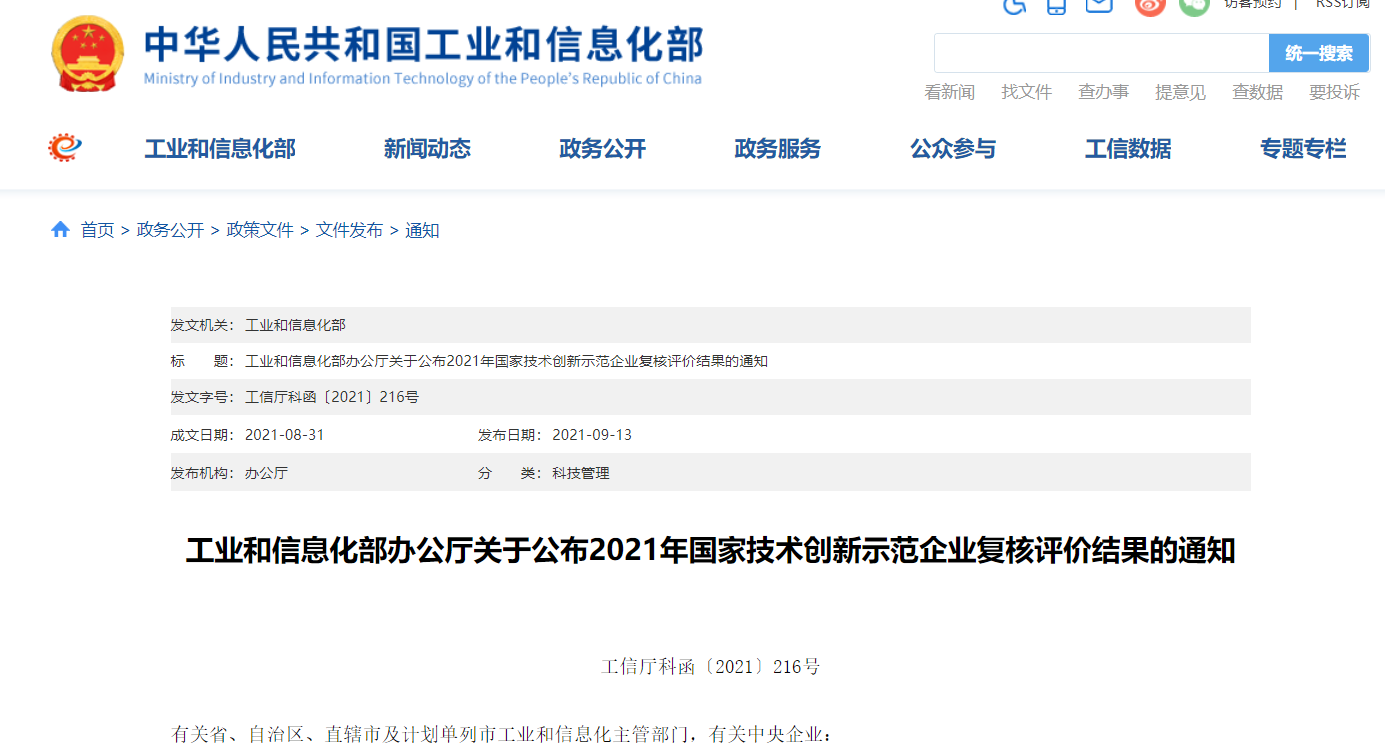Open the mobile phone version icon
1385x752 pixels.
(x=1056, y=5)
